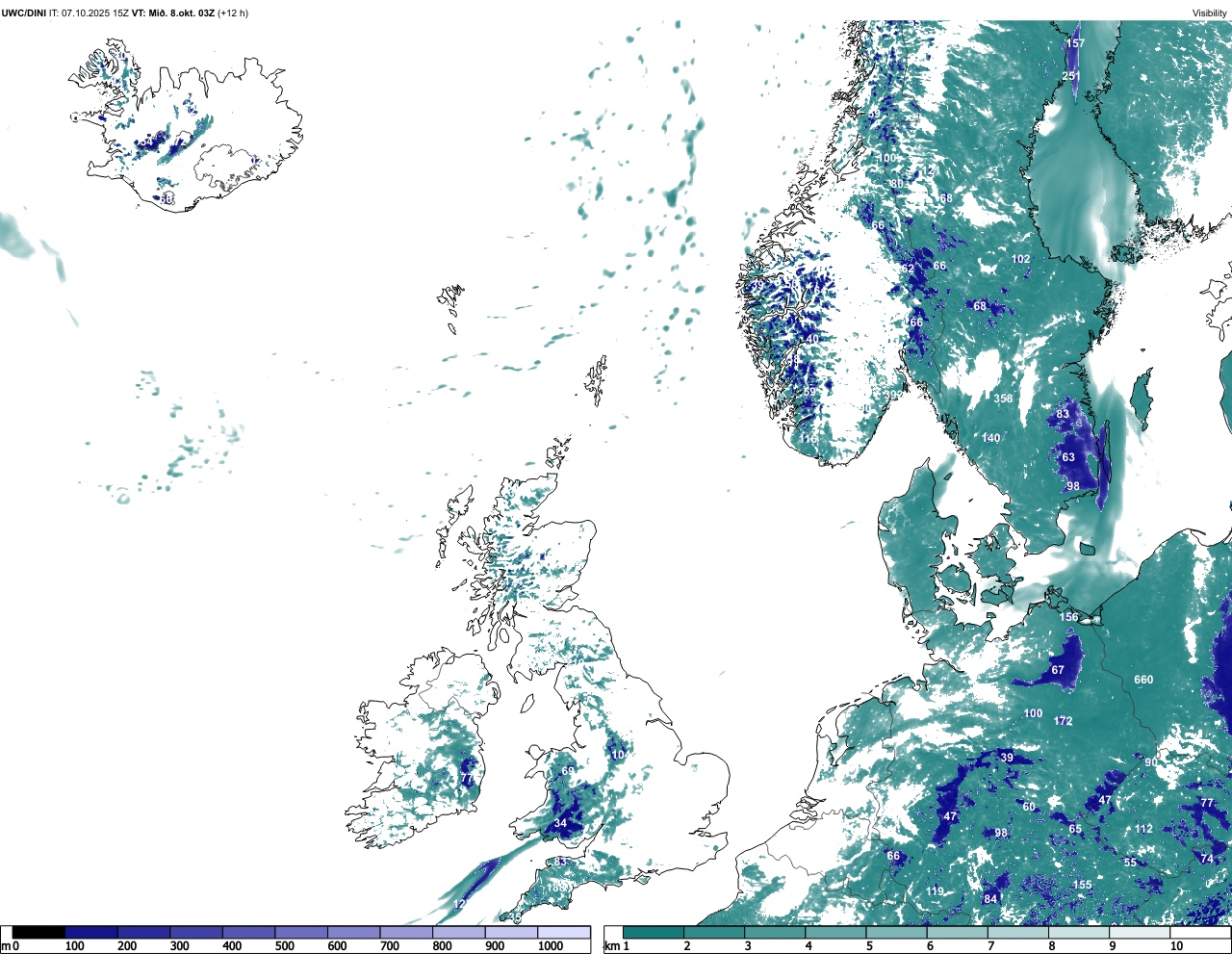Click the '1000' tick on metre scale
The width and height of the screenshot is (1232, 954).
550,946
